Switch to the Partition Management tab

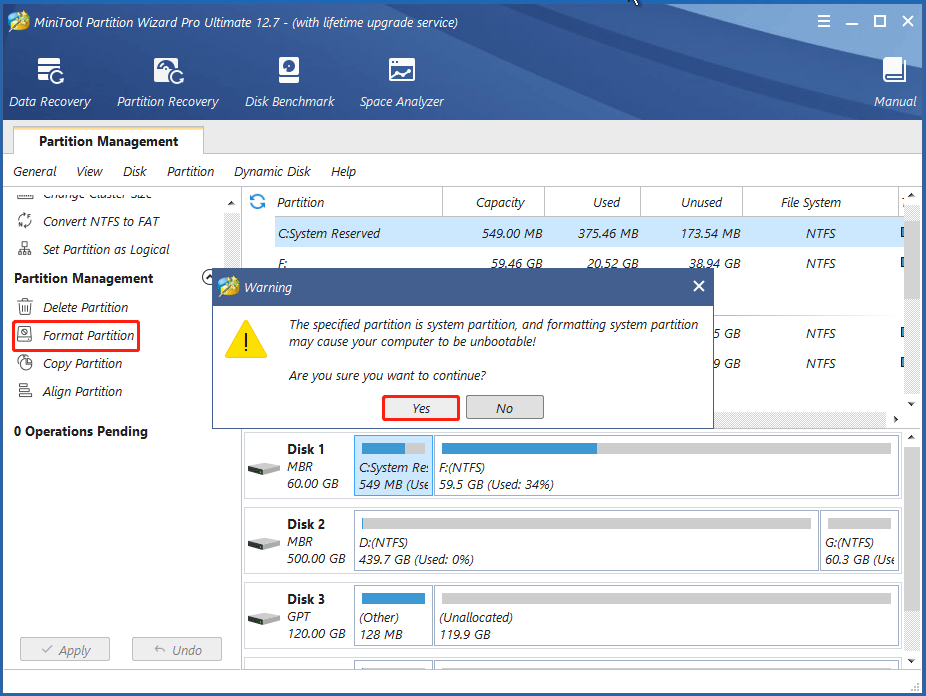click(109, 141)
